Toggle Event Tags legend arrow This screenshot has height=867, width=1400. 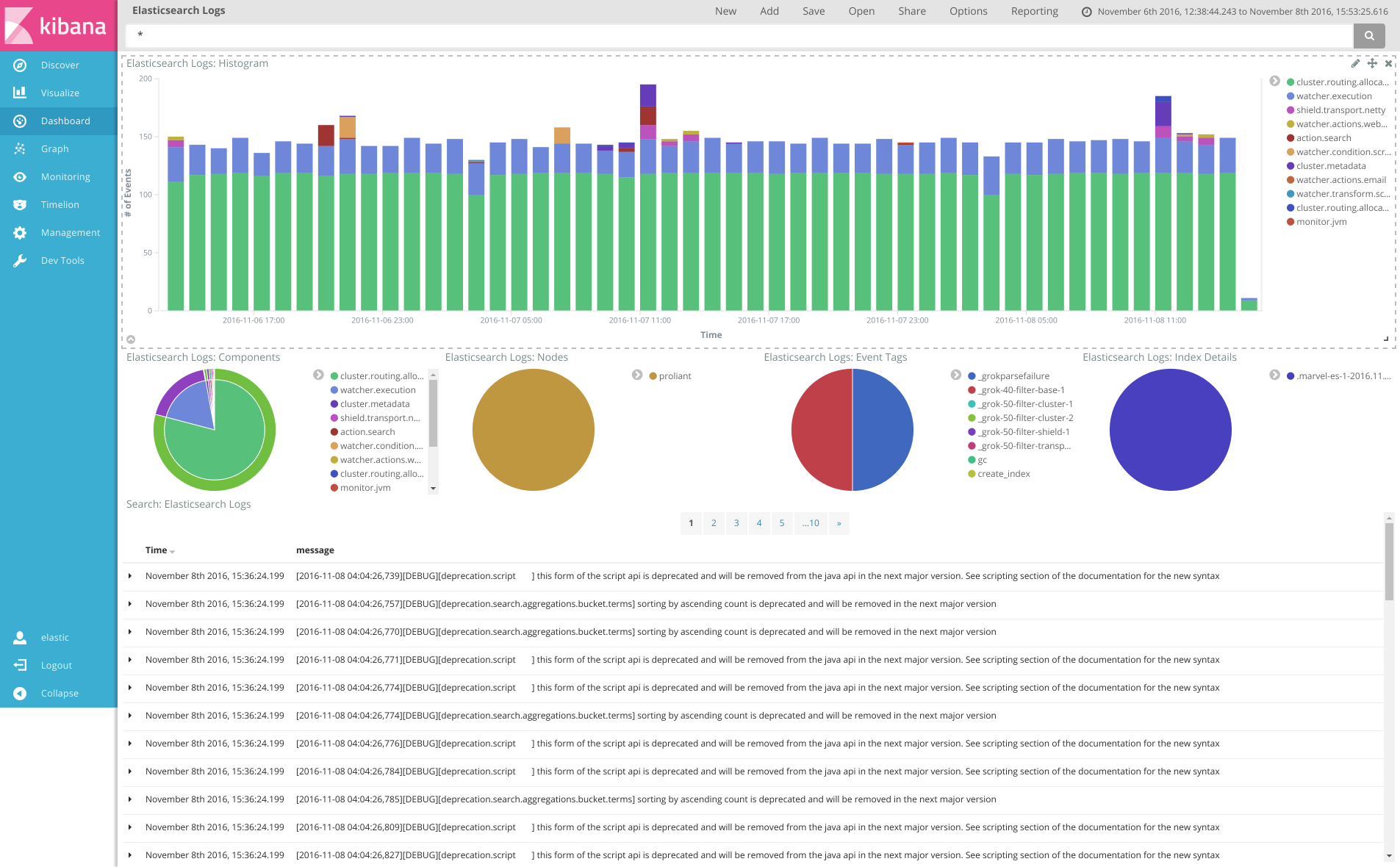coord(956,375)
